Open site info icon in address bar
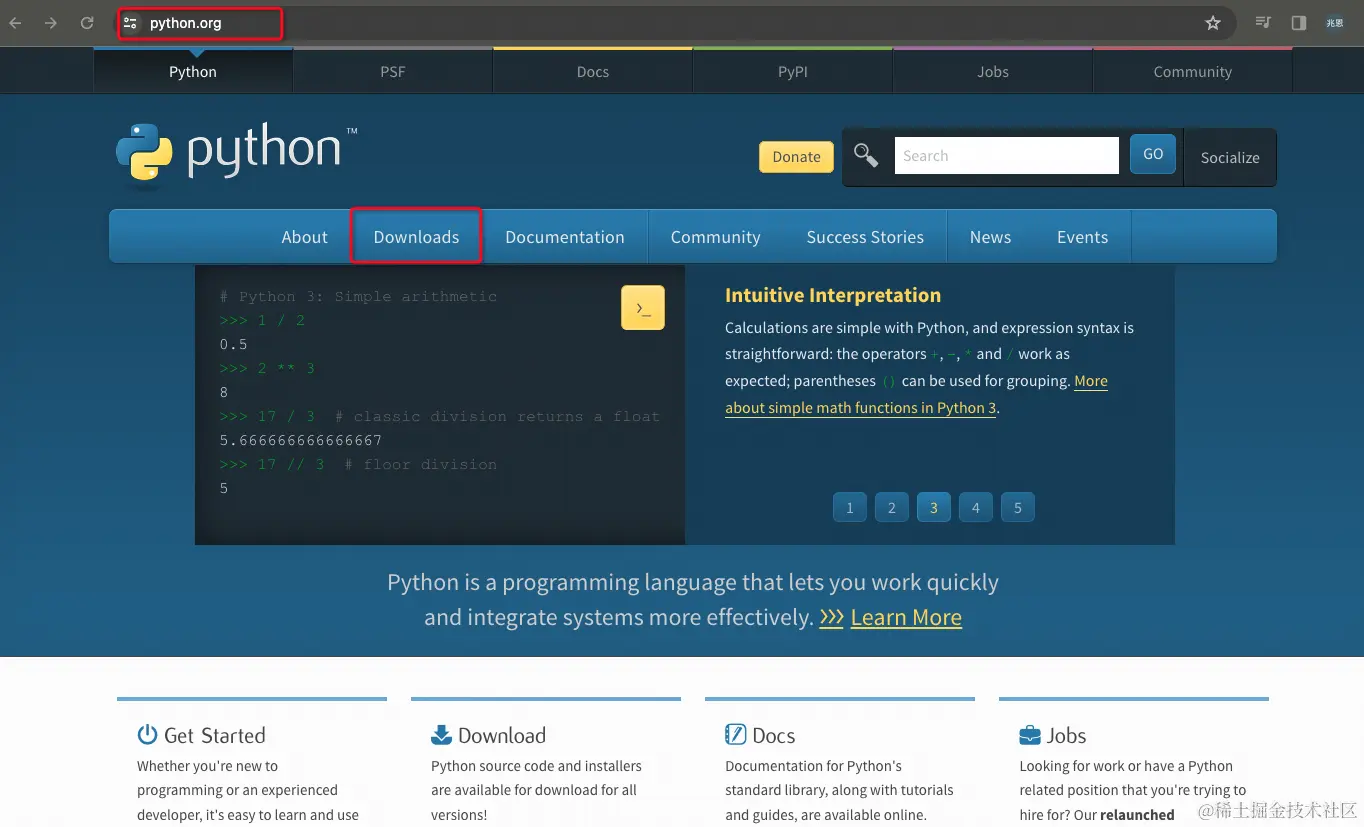 pos(130,23)
